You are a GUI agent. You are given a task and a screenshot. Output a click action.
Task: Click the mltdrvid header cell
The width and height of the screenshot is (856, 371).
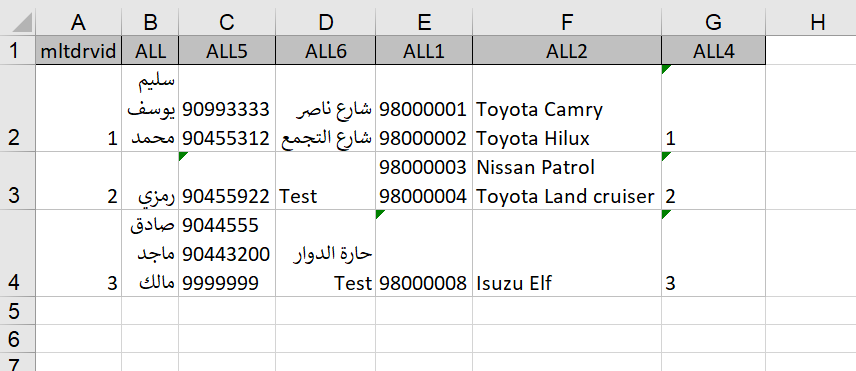click(79, 51)
